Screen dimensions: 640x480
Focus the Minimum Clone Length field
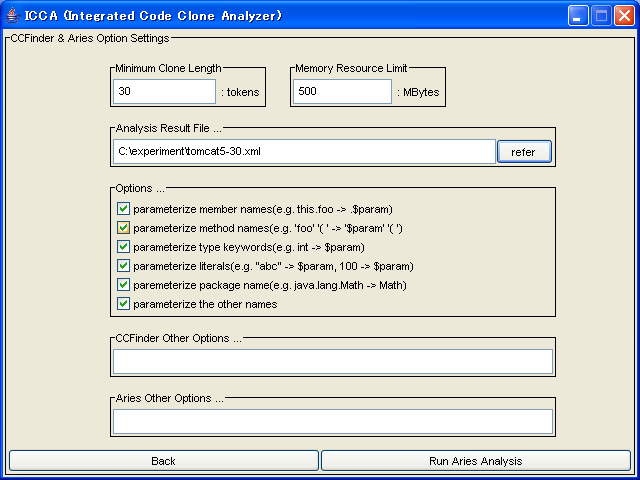tap(164, 92)
